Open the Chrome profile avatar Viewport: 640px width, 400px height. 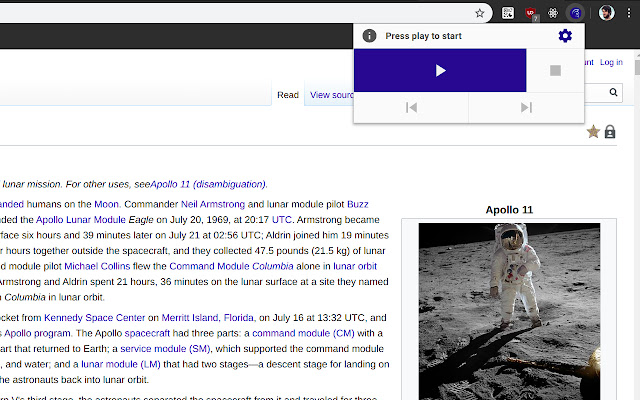coord(606,13)
